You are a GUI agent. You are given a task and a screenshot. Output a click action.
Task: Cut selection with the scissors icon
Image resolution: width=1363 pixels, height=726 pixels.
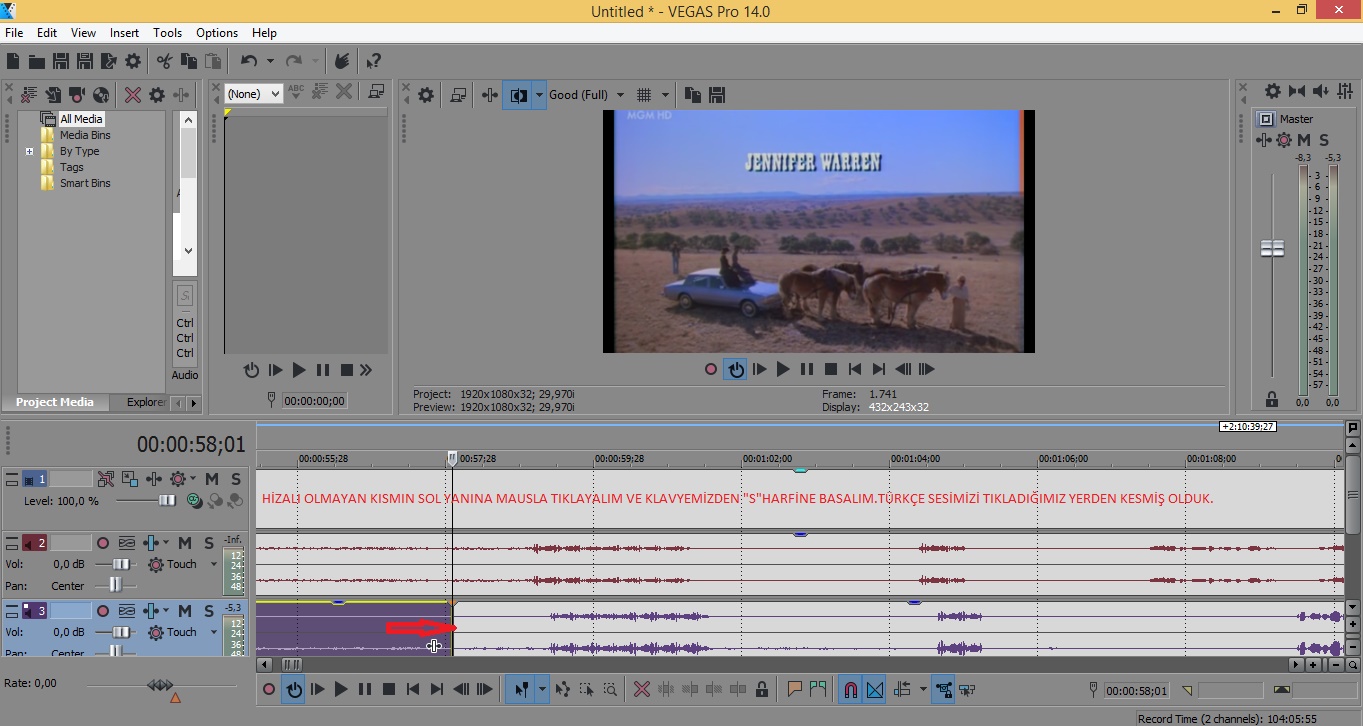[164, 61]
